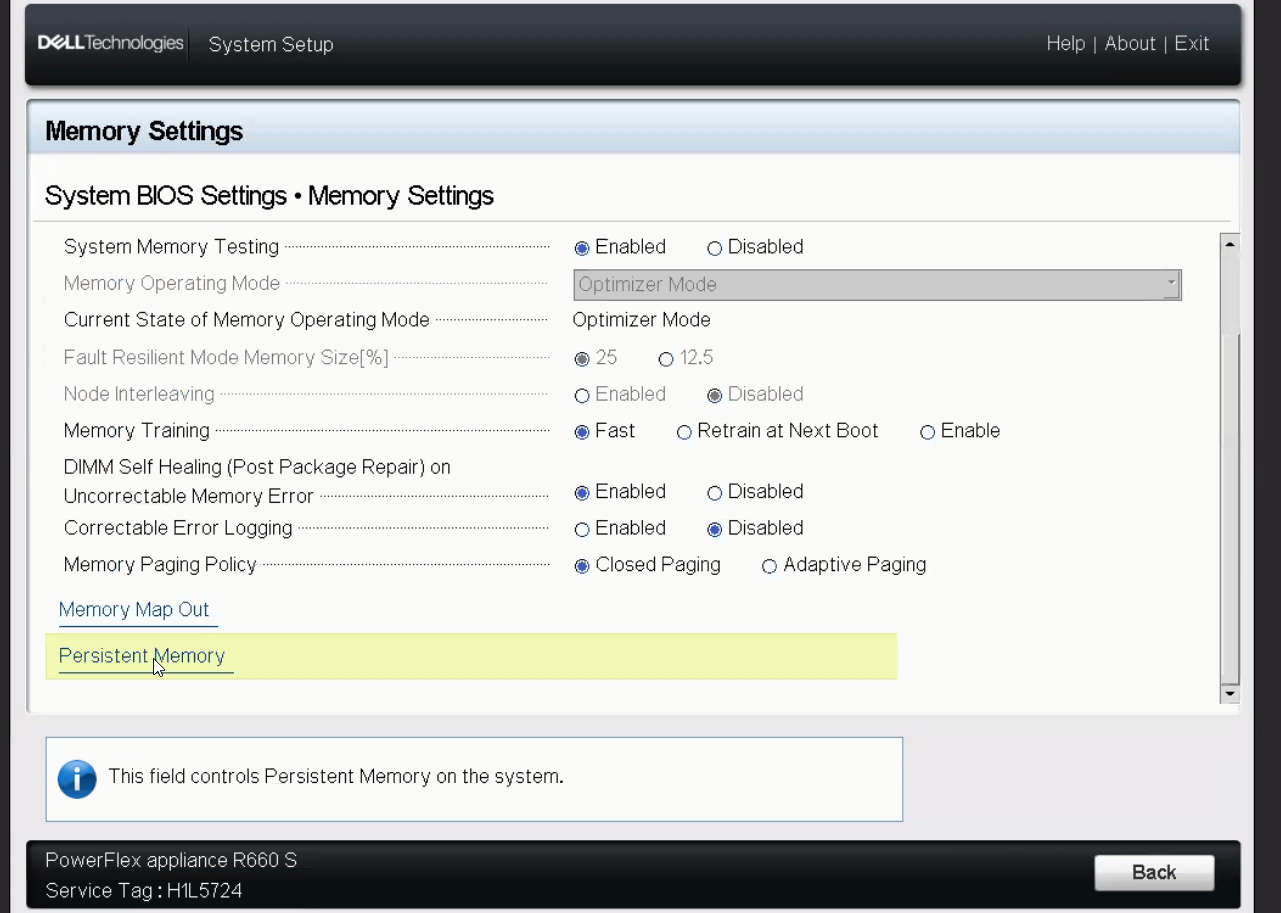
Task: Disable System Memory Testing
Action: click(x=715, y=248)
